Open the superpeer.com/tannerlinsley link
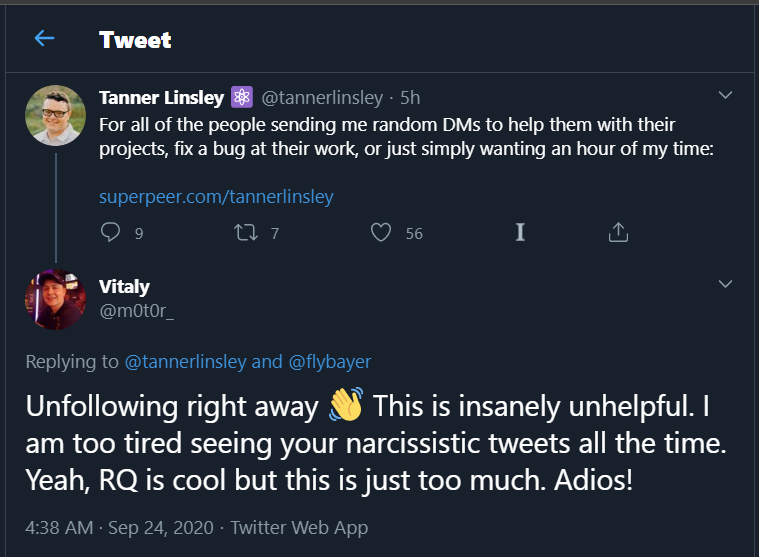This screenshot has width=759, height=557. [x=216, y=197]
